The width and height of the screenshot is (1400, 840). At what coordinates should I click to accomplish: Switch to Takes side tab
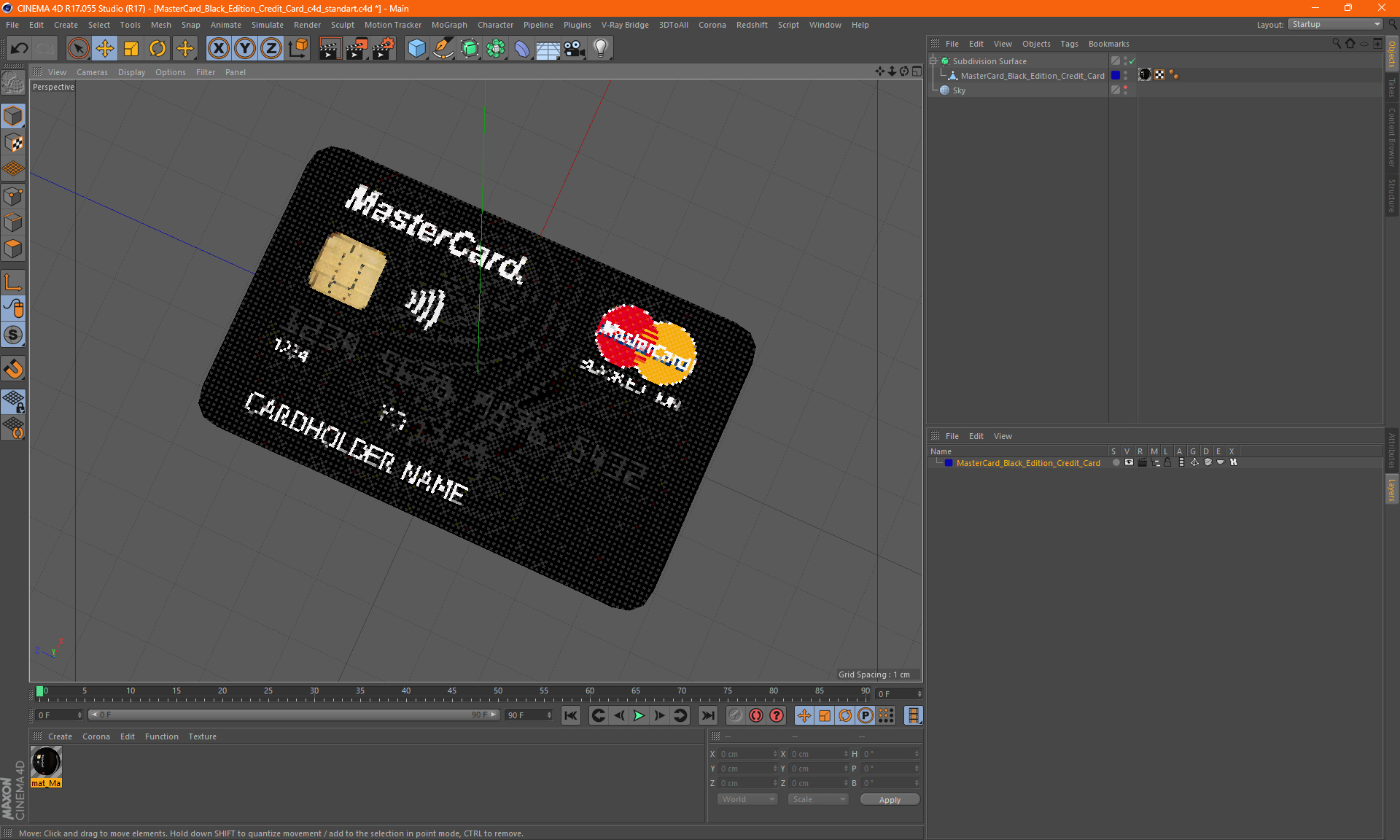pos(1392,87)
